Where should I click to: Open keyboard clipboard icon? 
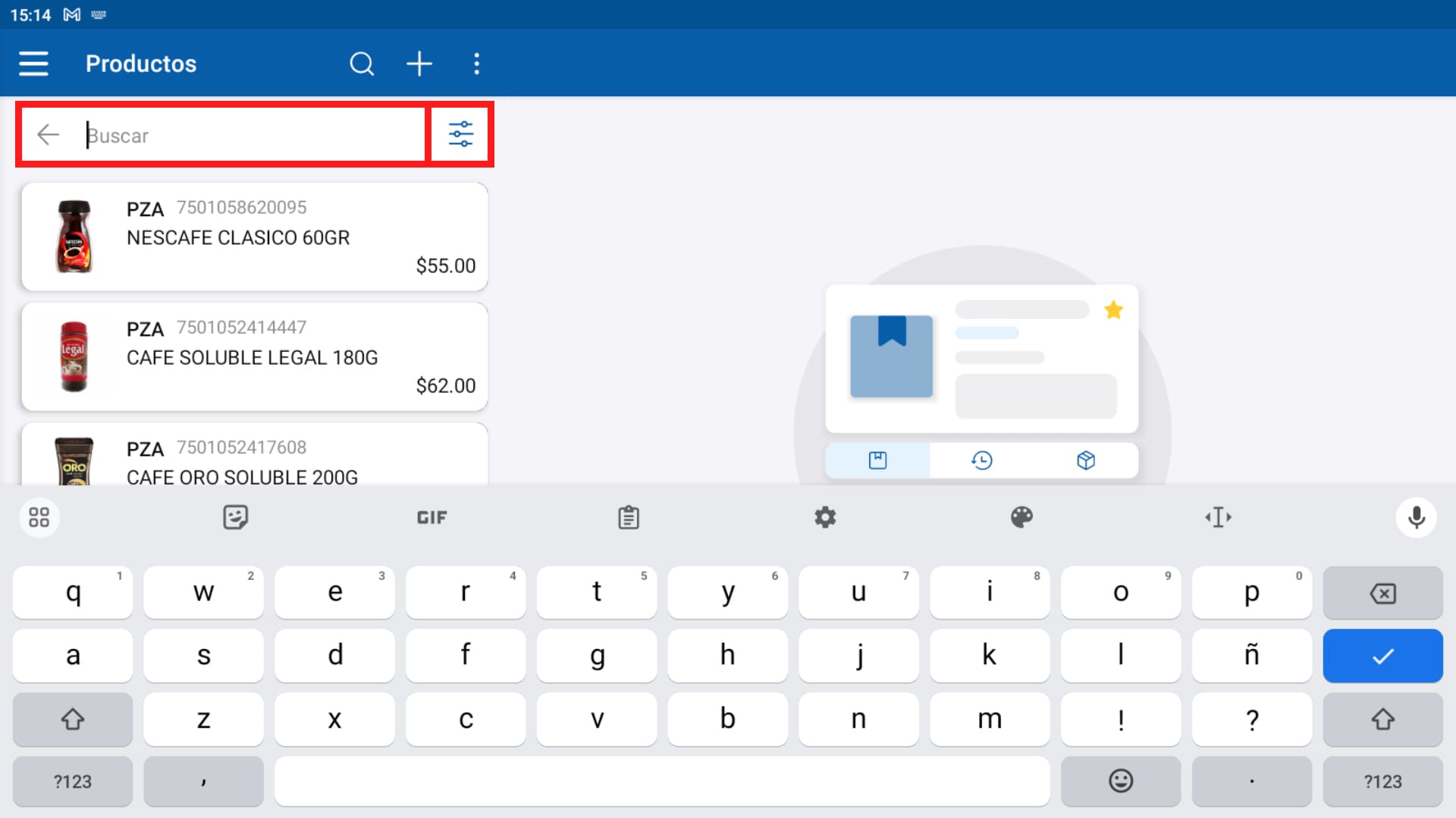(628, 517)
